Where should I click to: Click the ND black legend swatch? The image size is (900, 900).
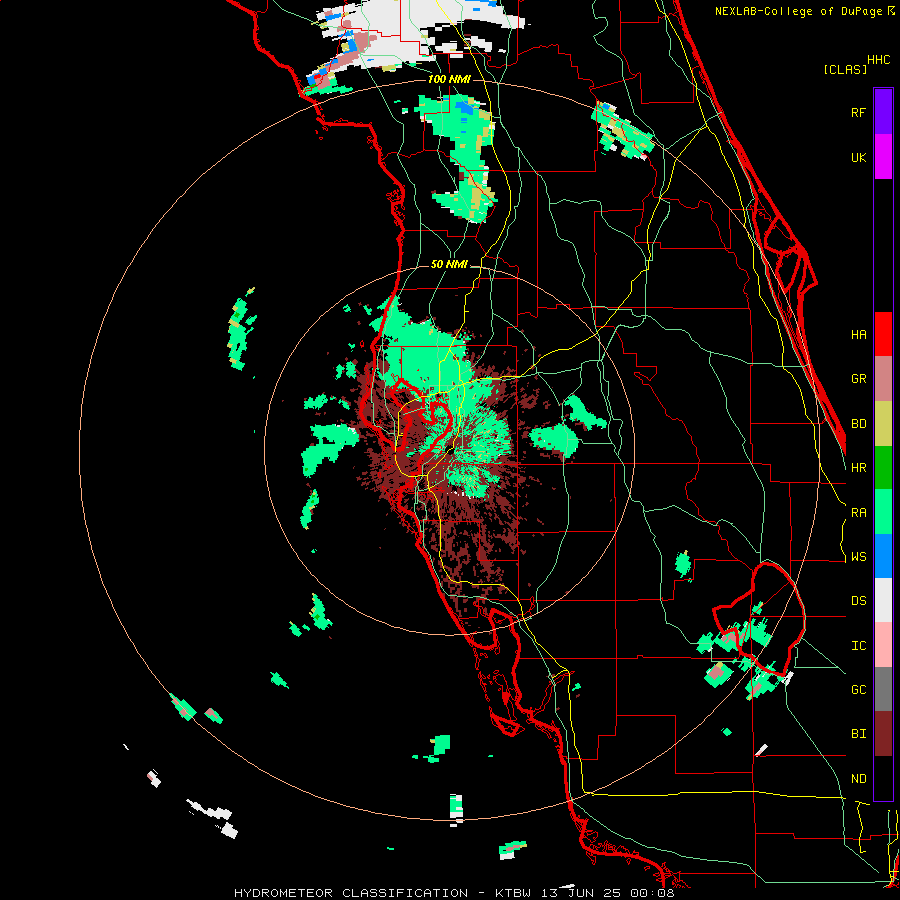[883, 778]
